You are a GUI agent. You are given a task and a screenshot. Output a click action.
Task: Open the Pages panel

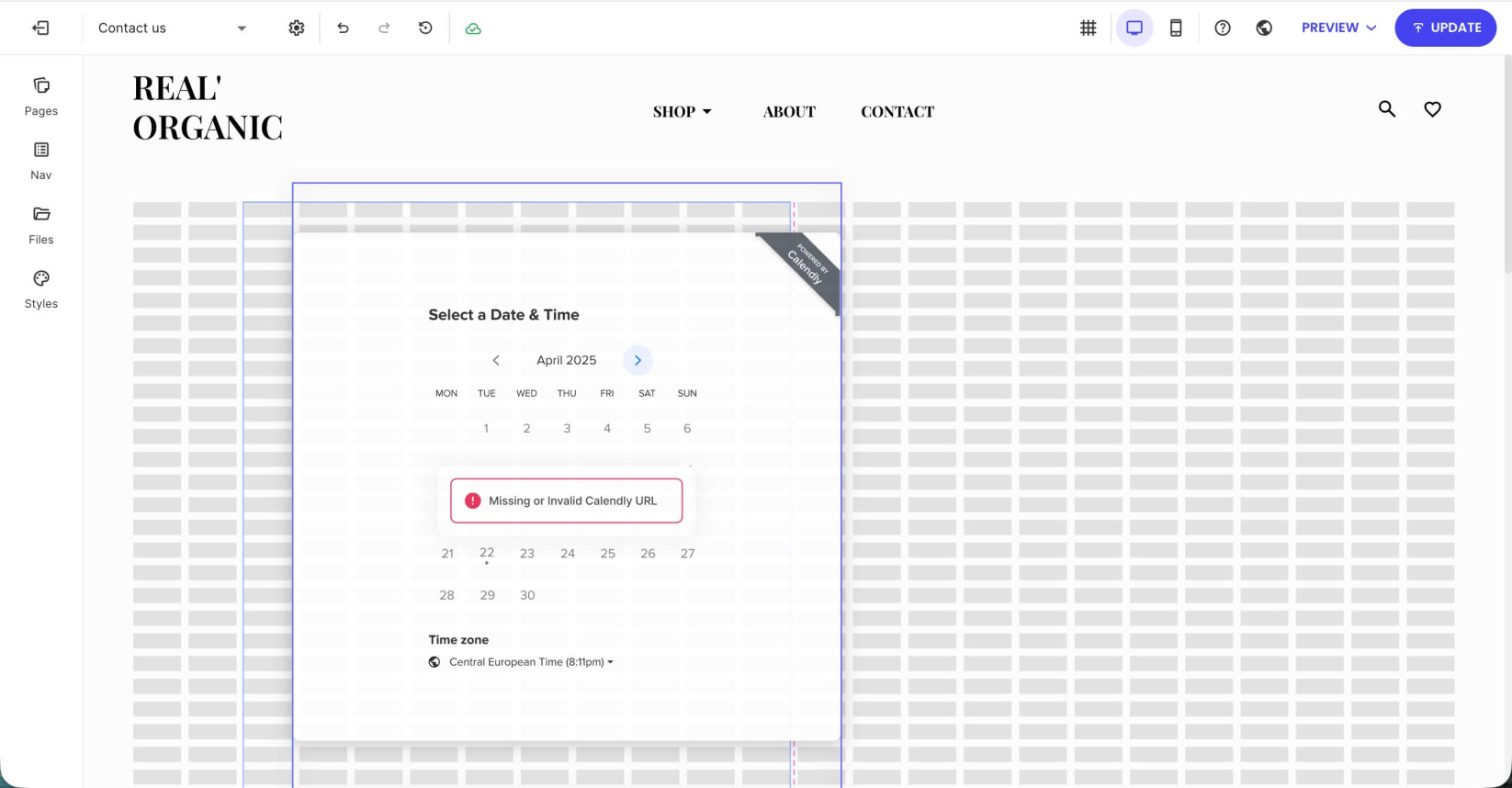point(41,96)
